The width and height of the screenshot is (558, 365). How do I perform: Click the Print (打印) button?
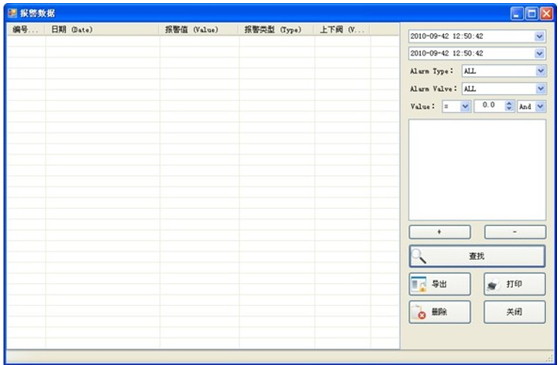pos(514,284)
